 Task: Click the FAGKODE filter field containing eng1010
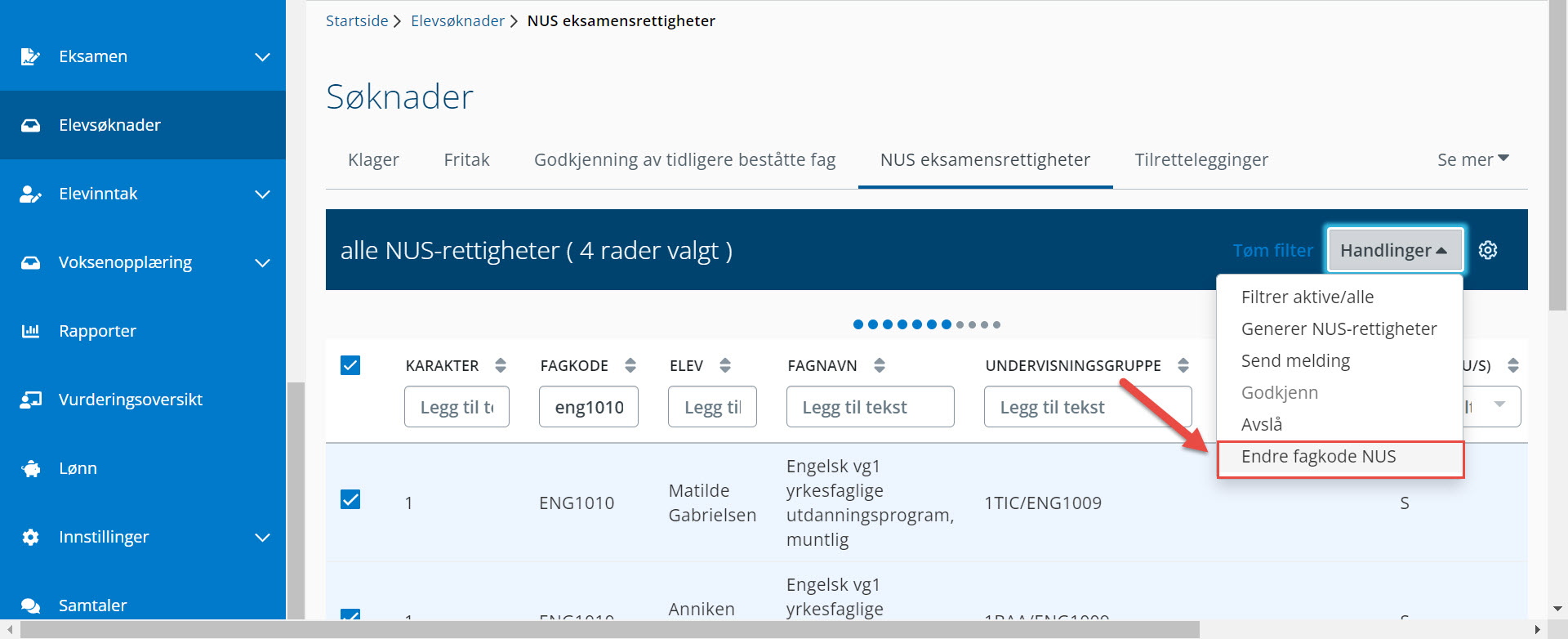(589, 406)
